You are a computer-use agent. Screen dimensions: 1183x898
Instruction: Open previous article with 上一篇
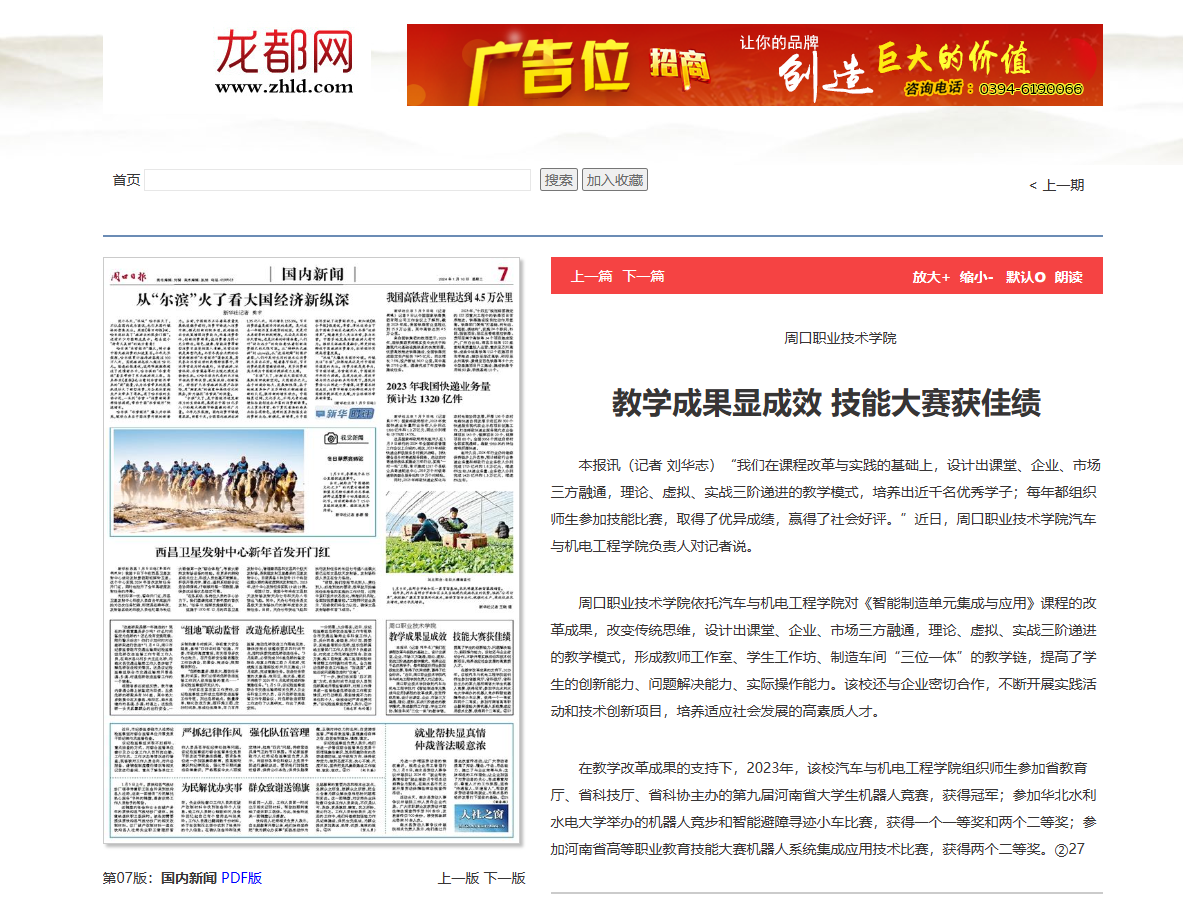click(591, 276)
